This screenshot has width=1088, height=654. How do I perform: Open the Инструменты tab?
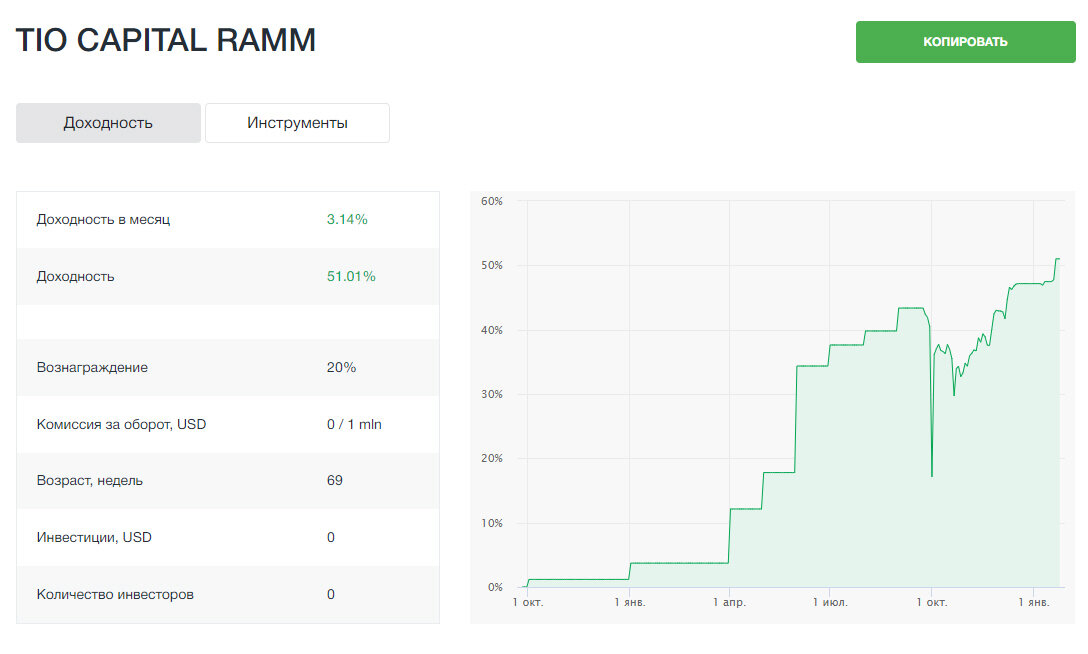pyautogui.click(x=297, y=123)
